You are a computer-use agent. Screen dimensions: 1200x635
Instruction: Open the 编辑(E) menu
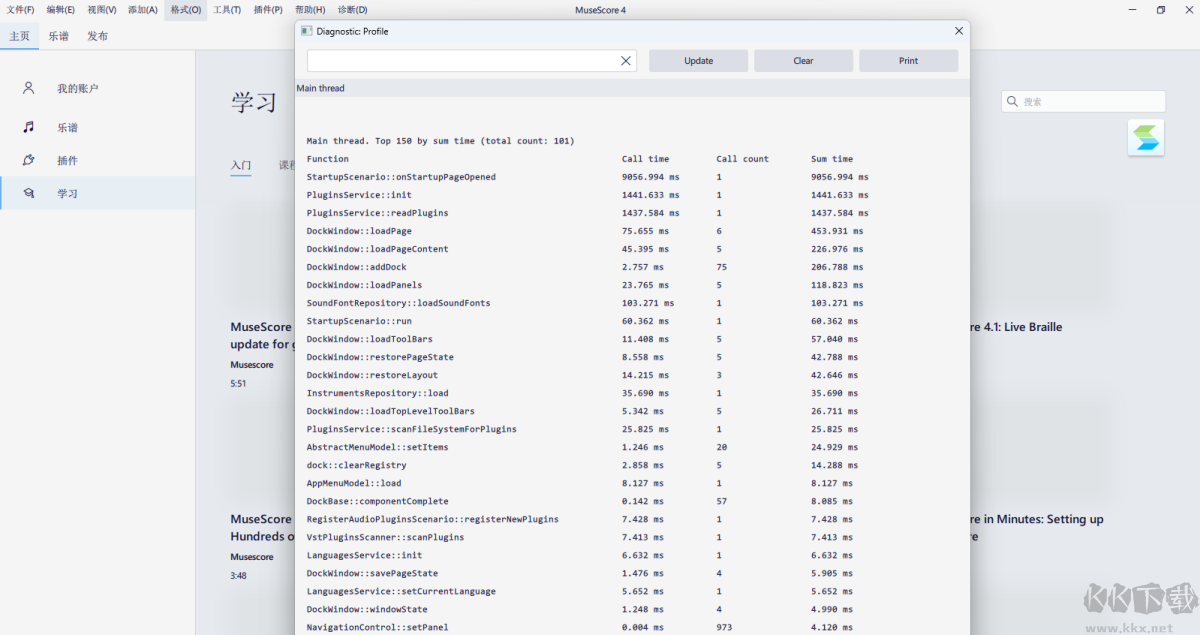click(60, 10)
